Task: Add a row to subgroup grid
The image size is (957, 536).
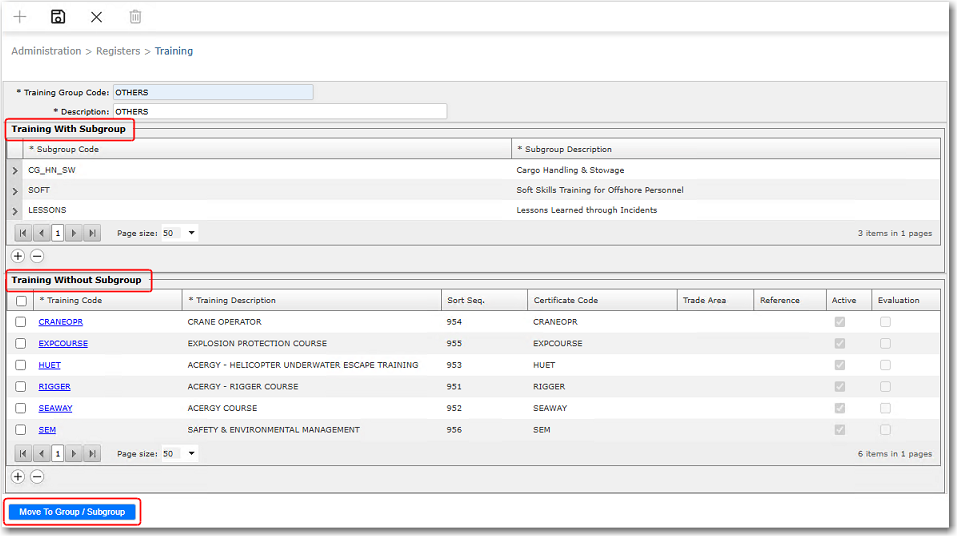Action: pos(18,256)
